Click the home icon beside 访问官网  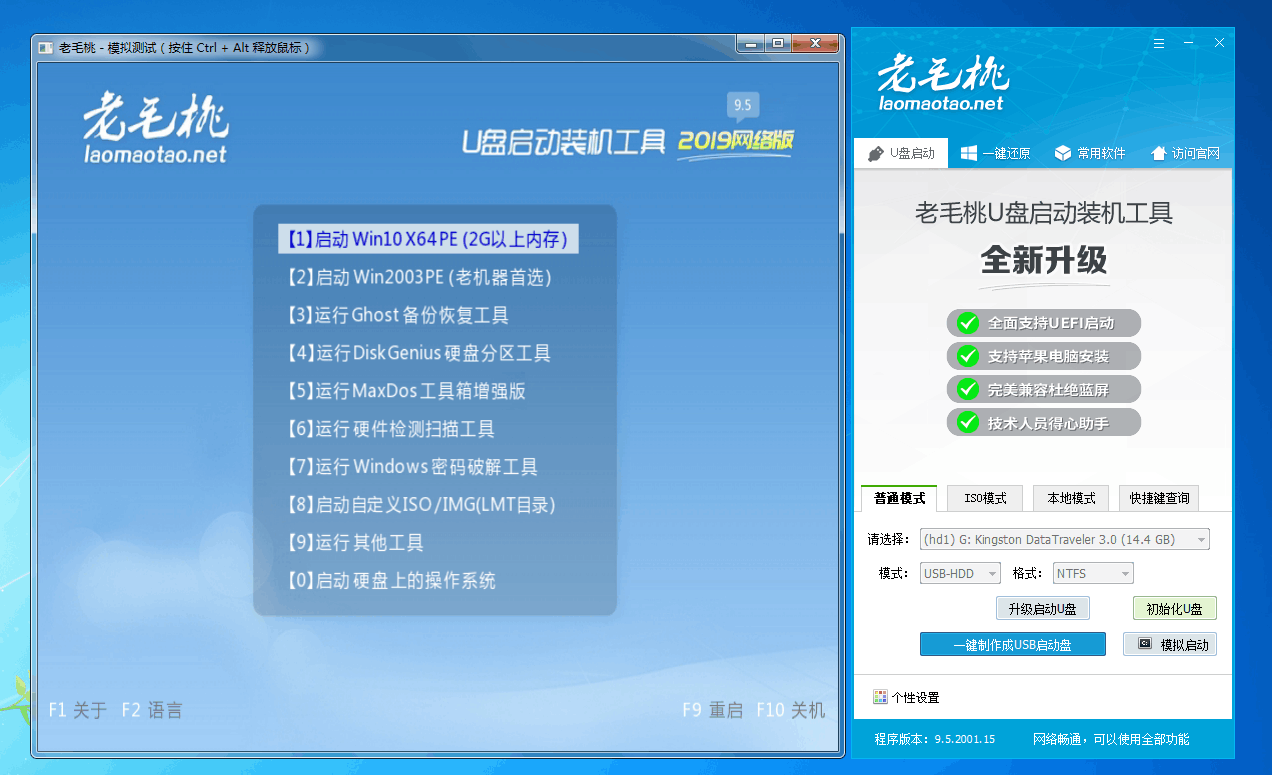(1159, 153)
